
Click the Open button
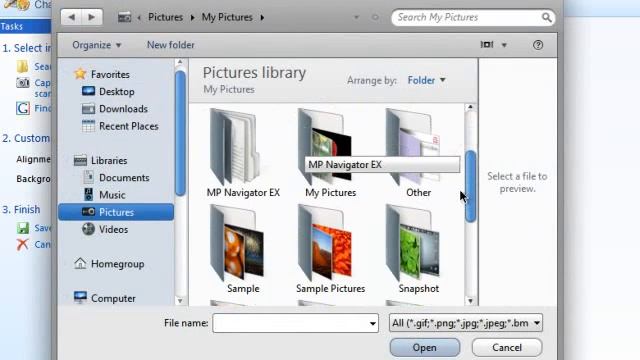(x=424, y=348)
